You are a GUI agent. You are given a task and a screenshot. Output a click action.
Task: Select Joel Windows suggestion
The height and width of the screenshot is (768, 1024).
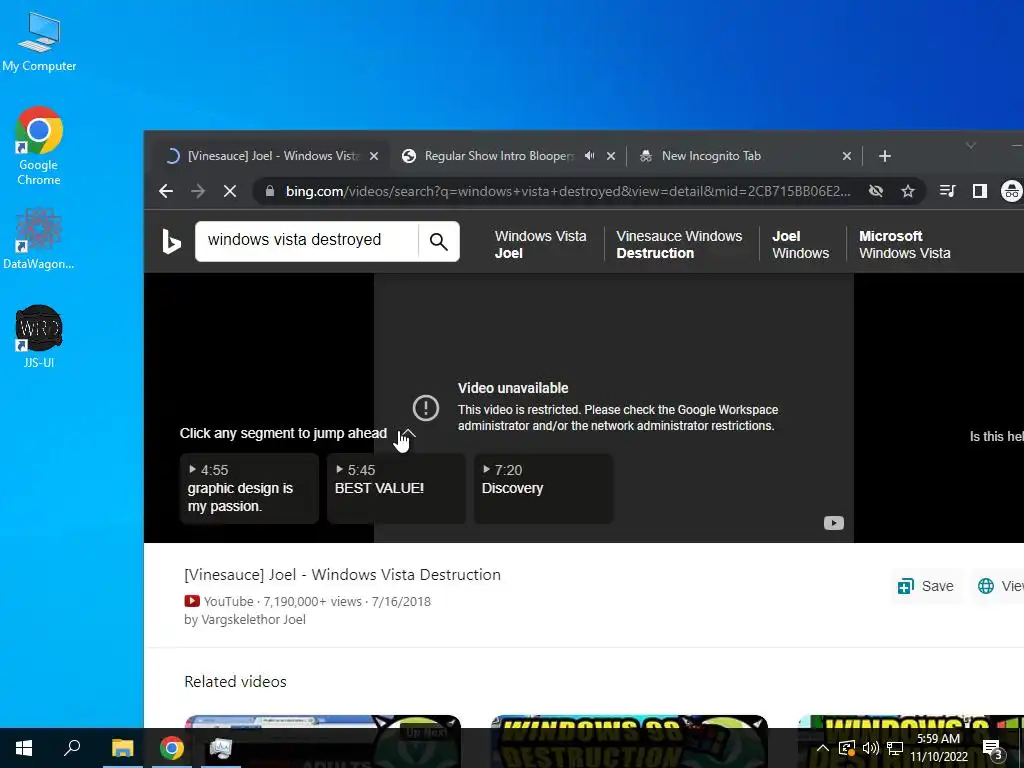click(800, 245)
